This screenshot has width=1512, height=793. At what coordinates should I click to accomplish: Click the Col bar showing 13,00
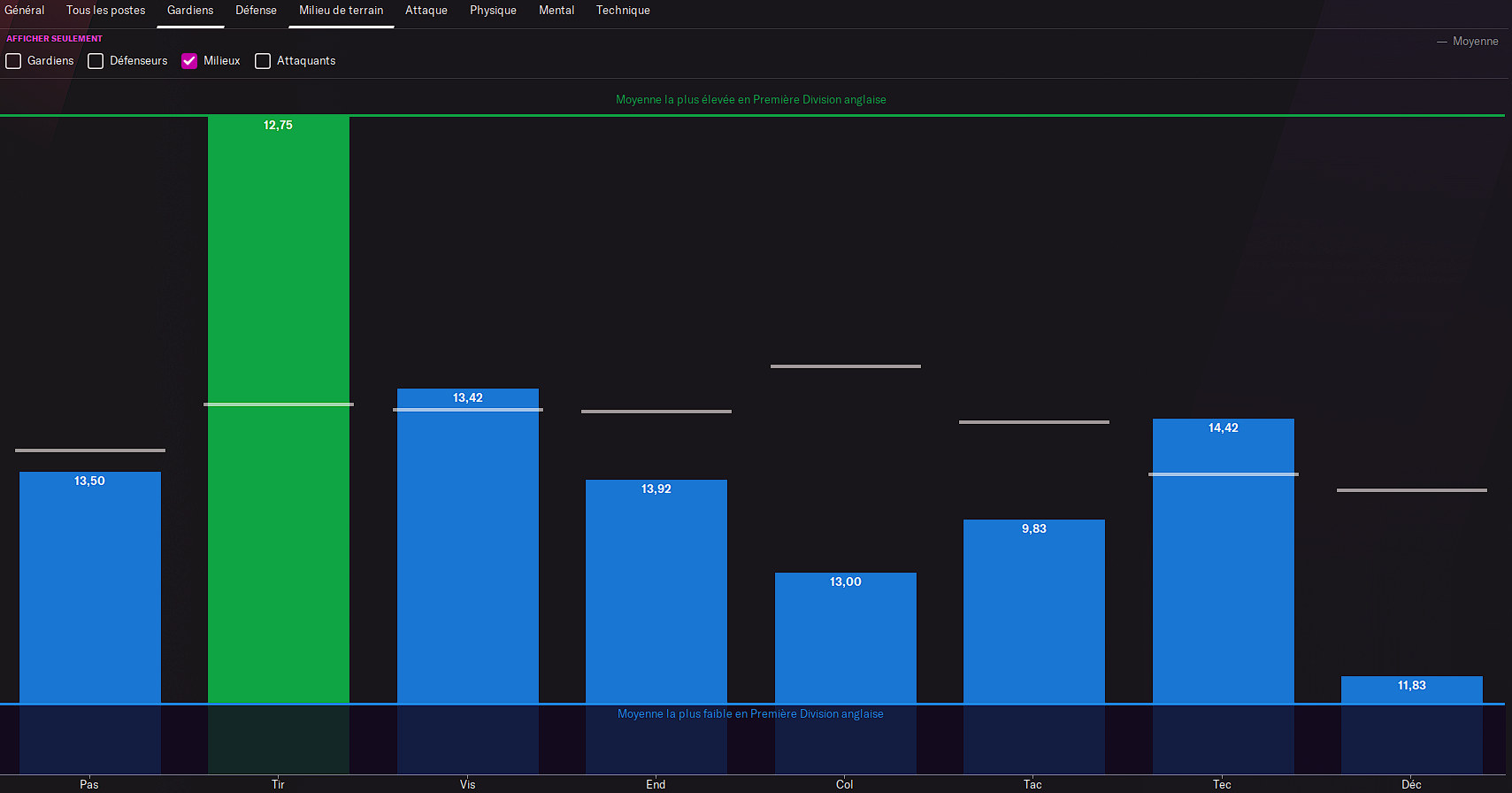pos(846,638)
